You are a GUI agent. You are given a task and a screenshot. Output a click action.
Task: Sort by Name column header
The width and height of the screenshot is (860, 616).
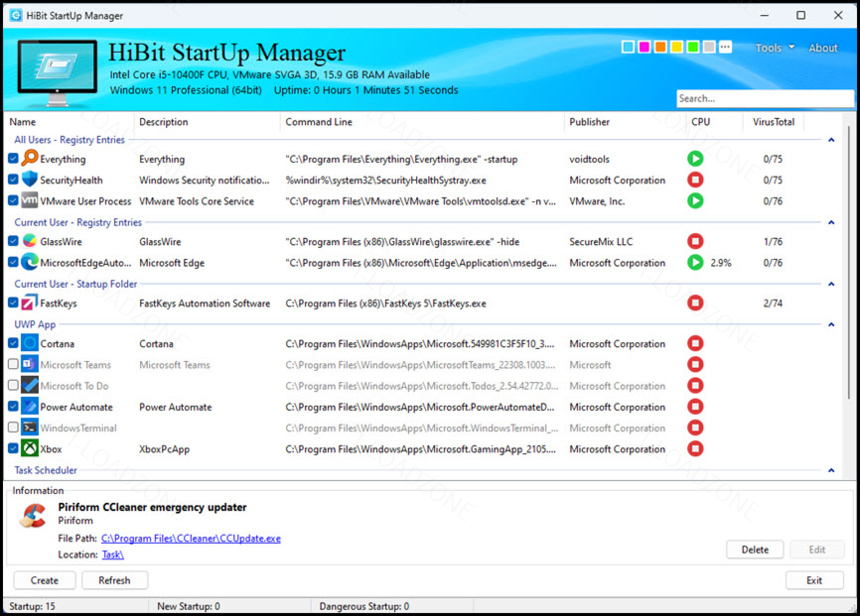[22, 122]
